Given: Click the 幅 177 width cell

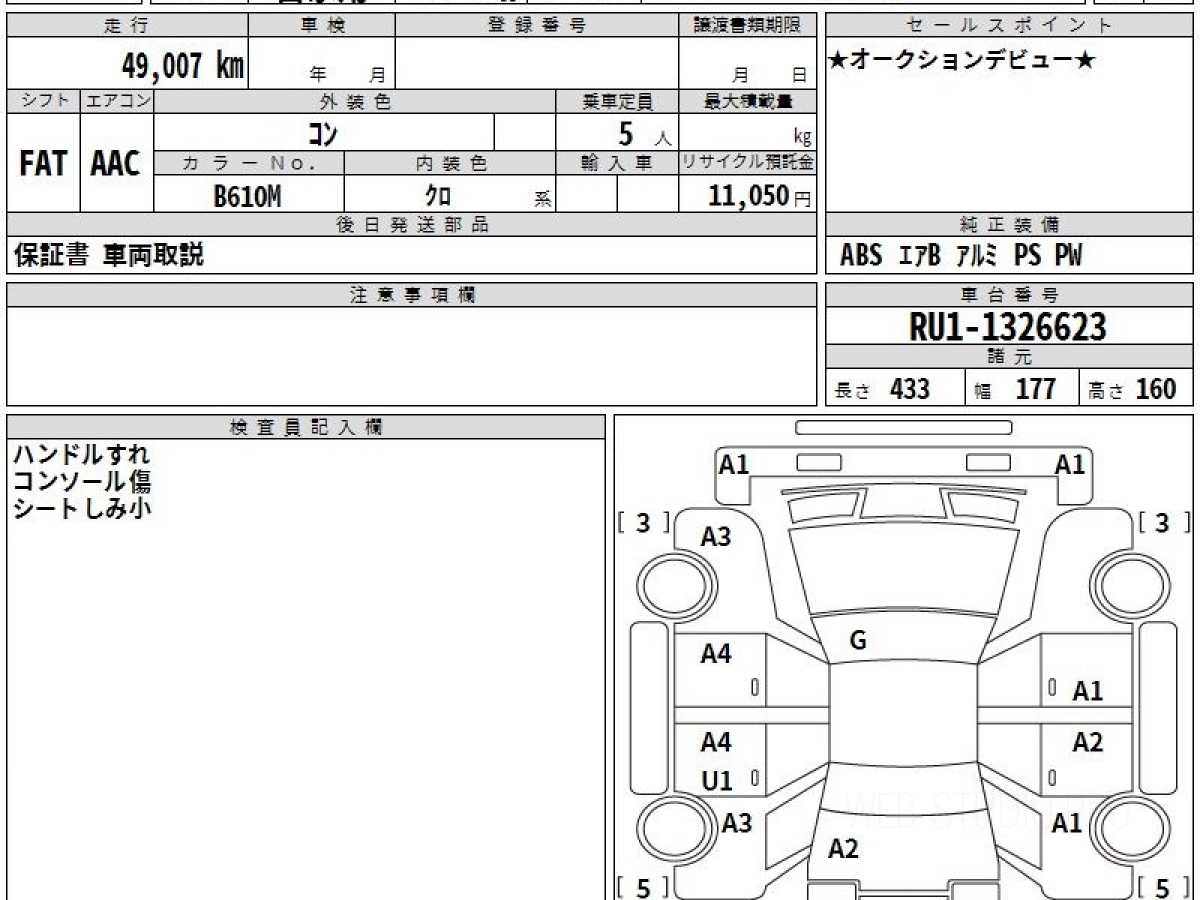Looking at the screenshot, I should pyautogui.click(x=1022, y=388).
